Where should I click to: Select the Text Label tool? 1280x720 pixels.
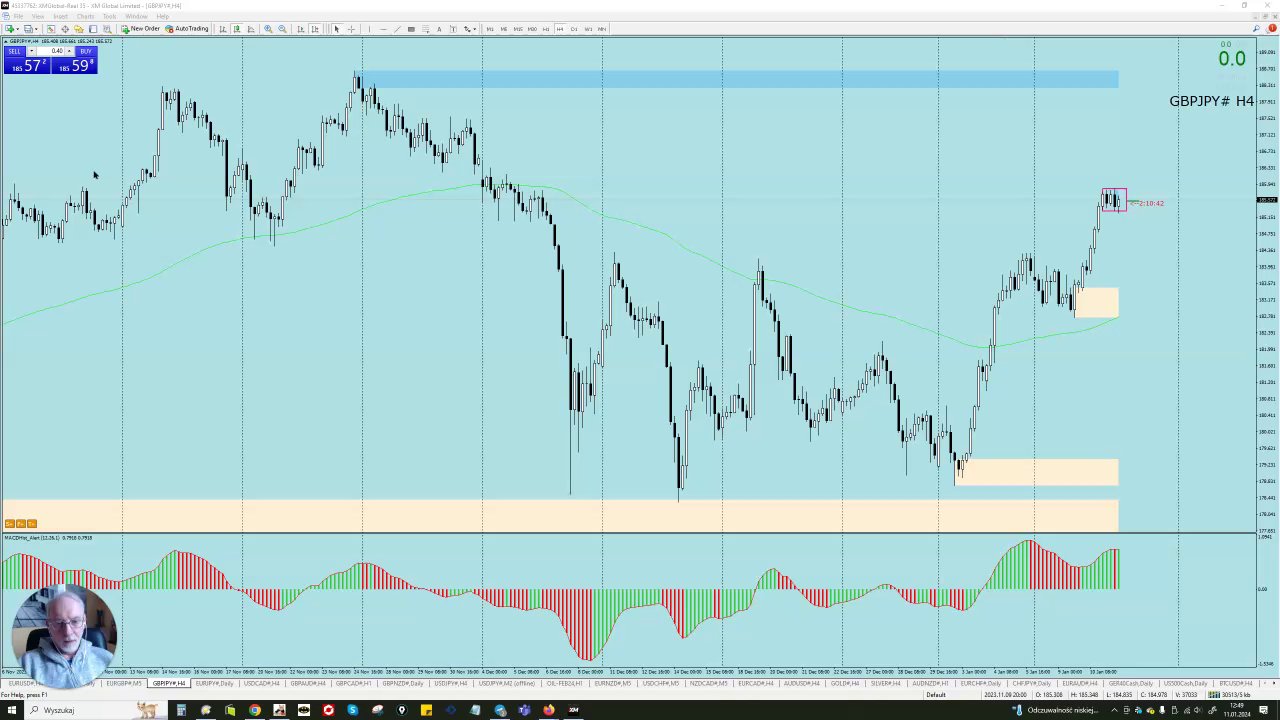453,29
